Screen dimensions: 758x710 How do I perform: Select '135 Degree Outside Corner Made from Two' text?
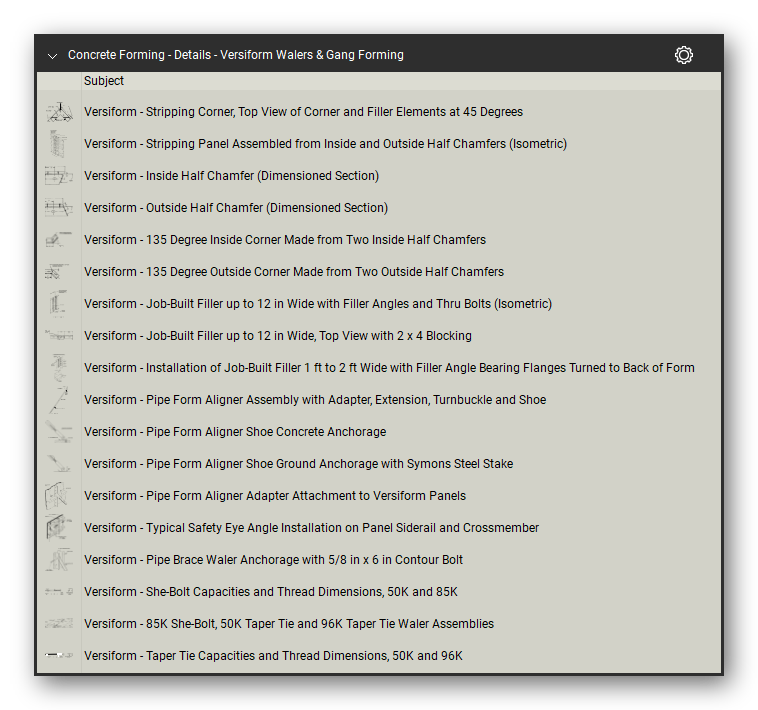[294, 271]
